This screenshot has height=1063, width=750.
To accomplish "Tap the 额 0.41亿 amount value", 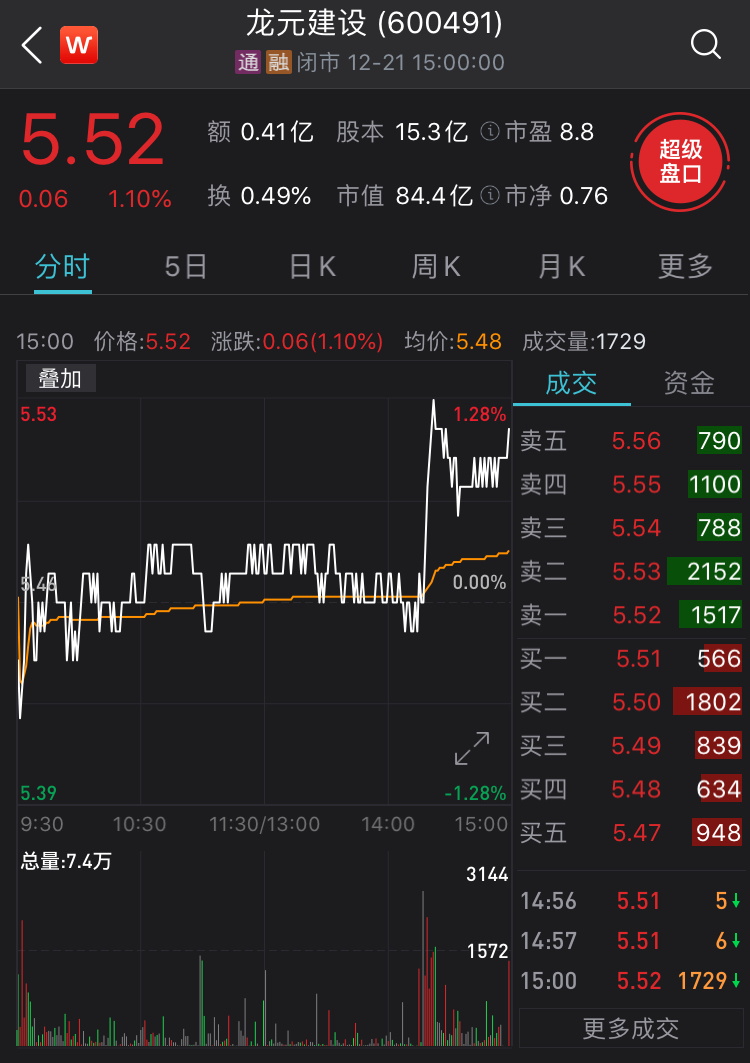I will (x=260, y=132).
